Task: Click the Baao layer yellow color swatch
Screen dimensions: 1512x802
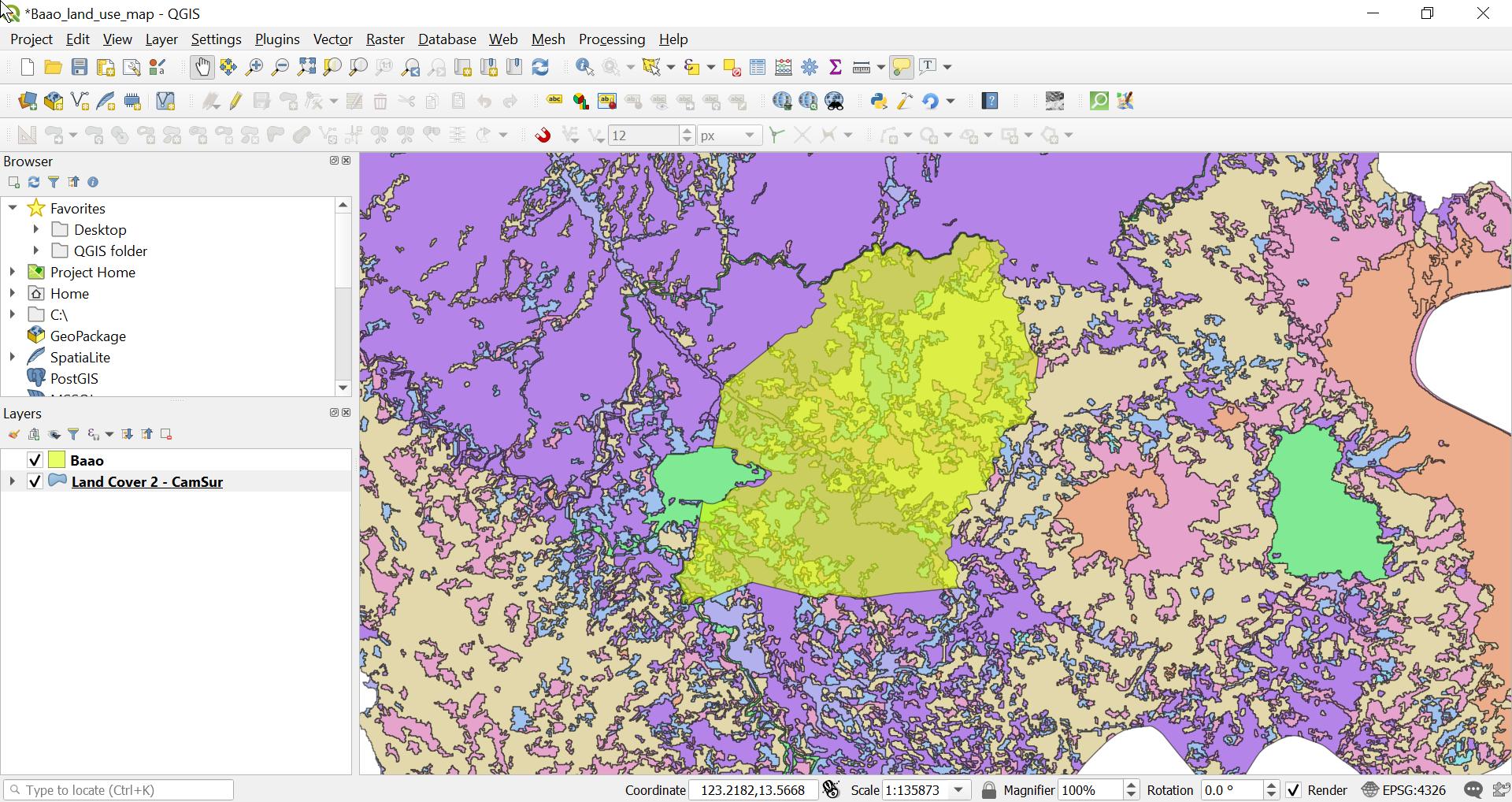Action: (x=57, y=460)
